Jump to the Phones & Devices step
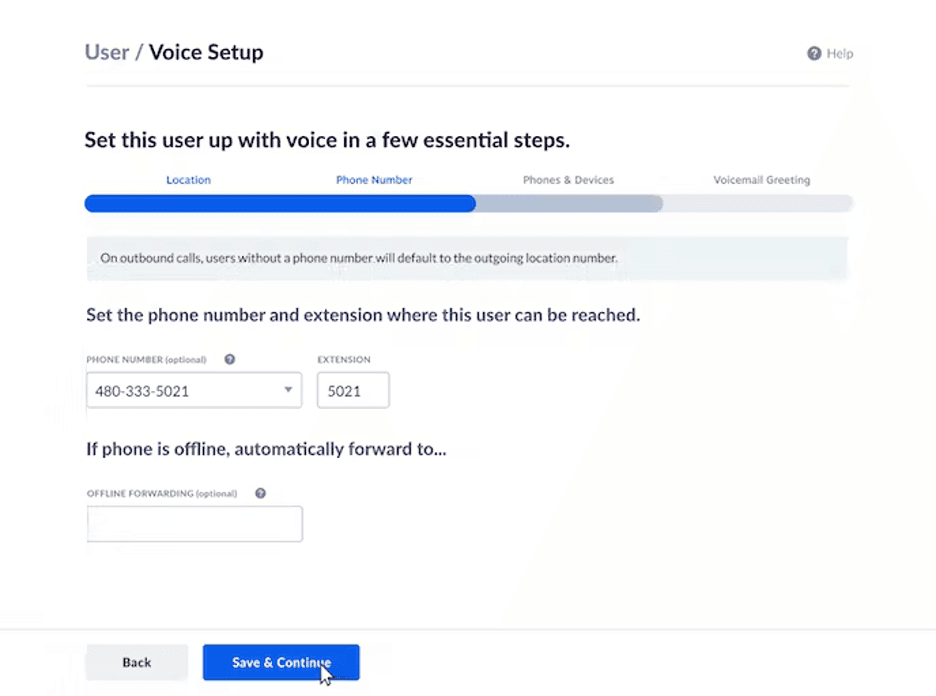The height and width of the screenshot is (696, 936). (568, 180)
